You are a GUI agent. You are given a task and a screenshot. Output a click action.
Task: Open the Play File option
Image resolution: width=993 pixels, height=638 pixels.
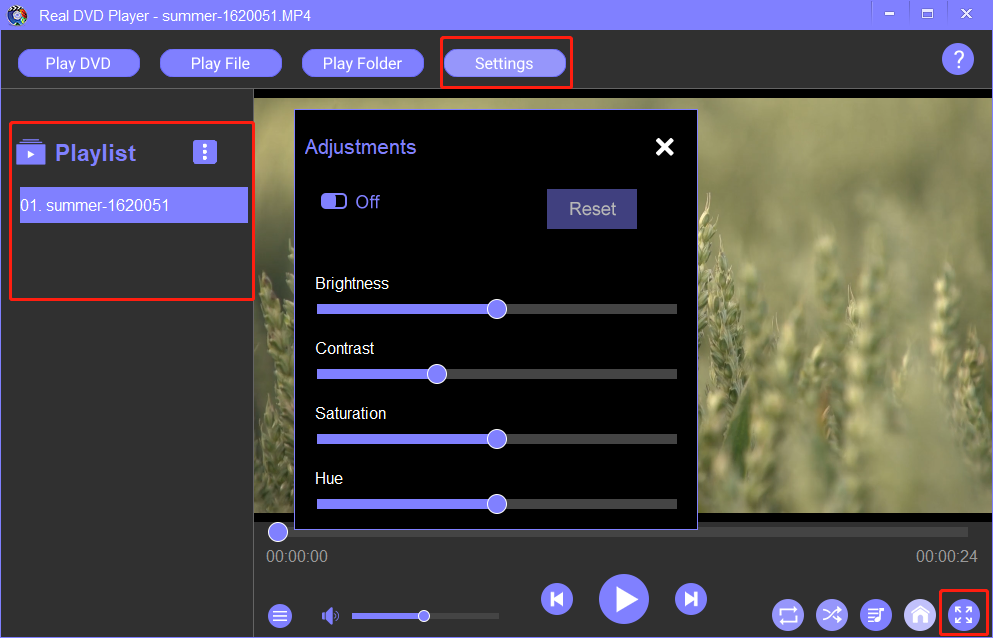tap(220, 63)
